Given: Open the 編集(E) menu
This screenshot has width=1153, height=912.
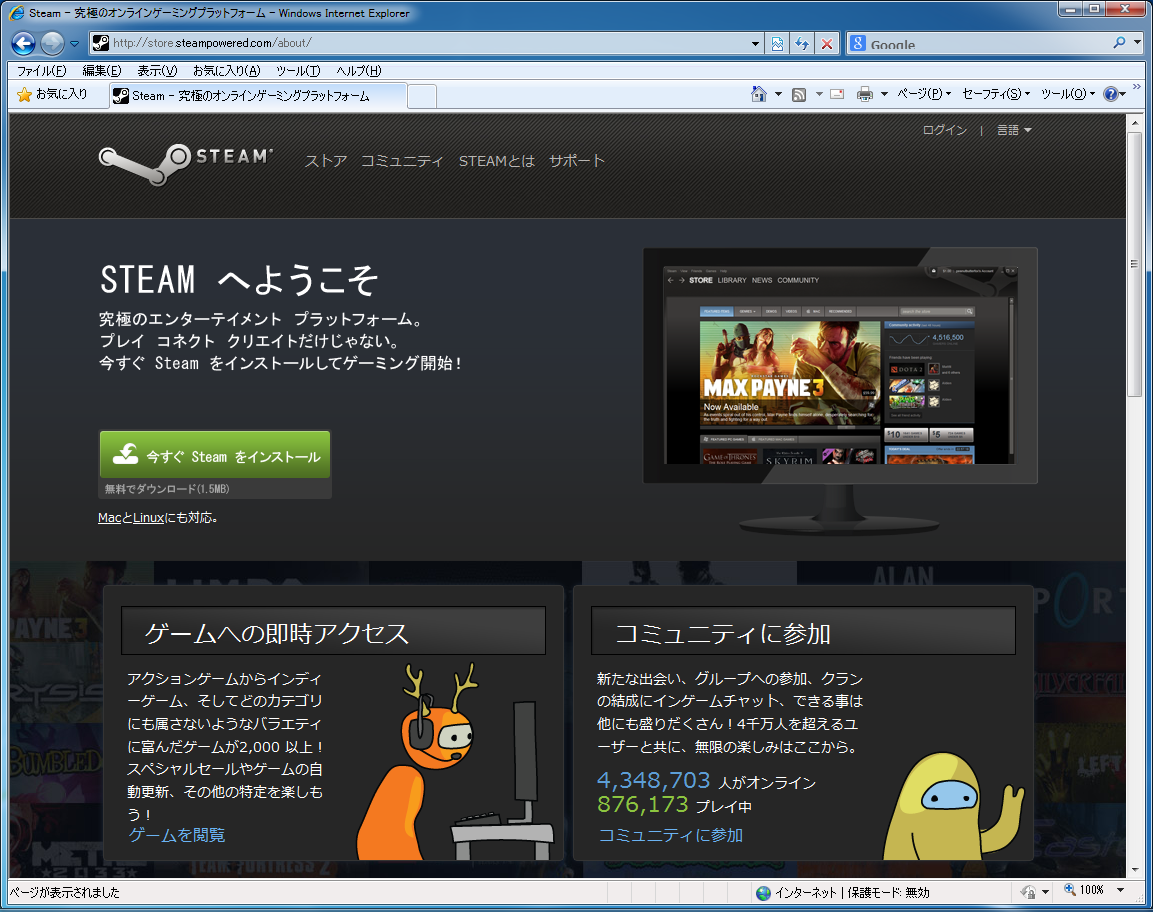Looking at the screenshot, I should [101, 71].
